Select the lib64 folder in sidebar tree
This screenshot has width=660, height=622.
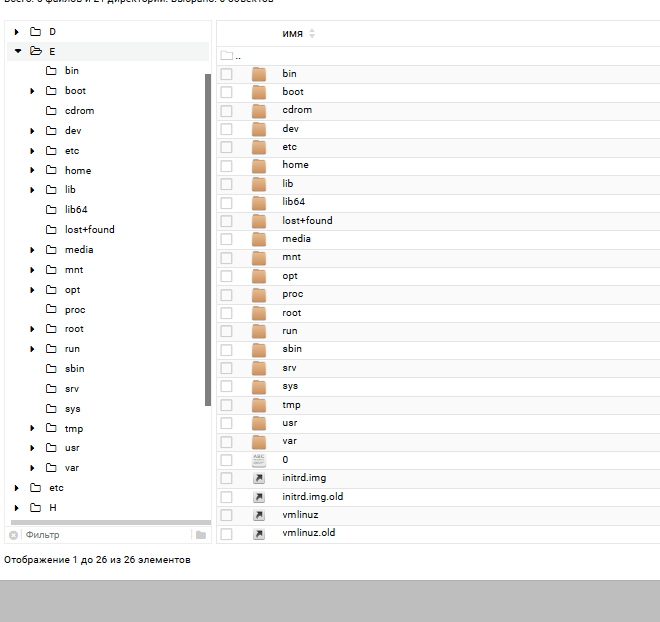click(x=76, y=210)
